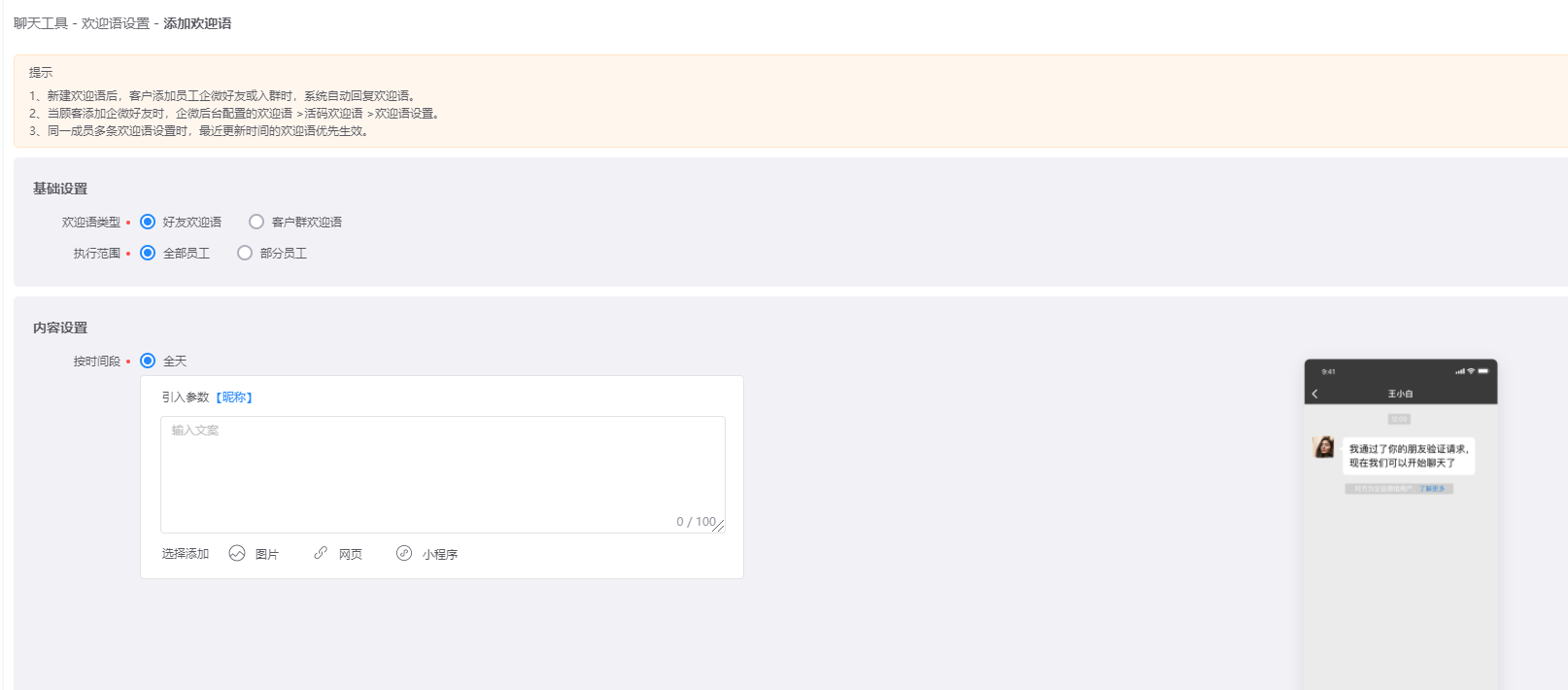Click the 小程序 mini-program icon
This screenshot has width=1568, height=690.
pyautogui.click(x=404, y=553)
